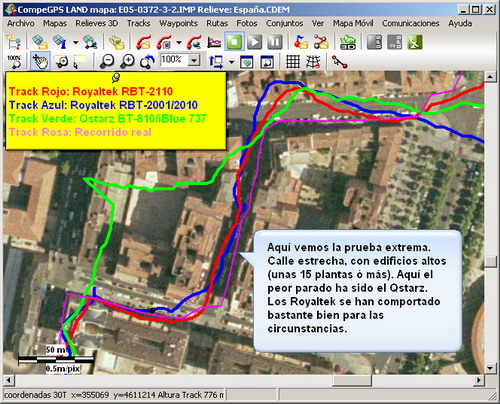The image size is (500, 404).
Task: Click the track graph icon
Action: (x=214, y=42)
